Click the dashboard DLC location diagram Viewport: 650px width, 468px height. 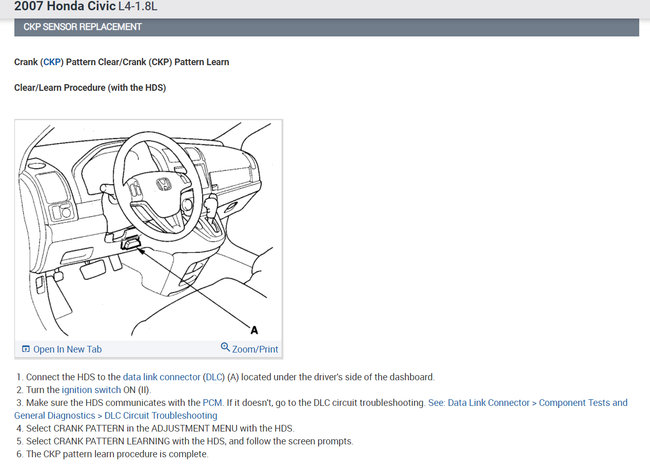click(x=148, y=229)
